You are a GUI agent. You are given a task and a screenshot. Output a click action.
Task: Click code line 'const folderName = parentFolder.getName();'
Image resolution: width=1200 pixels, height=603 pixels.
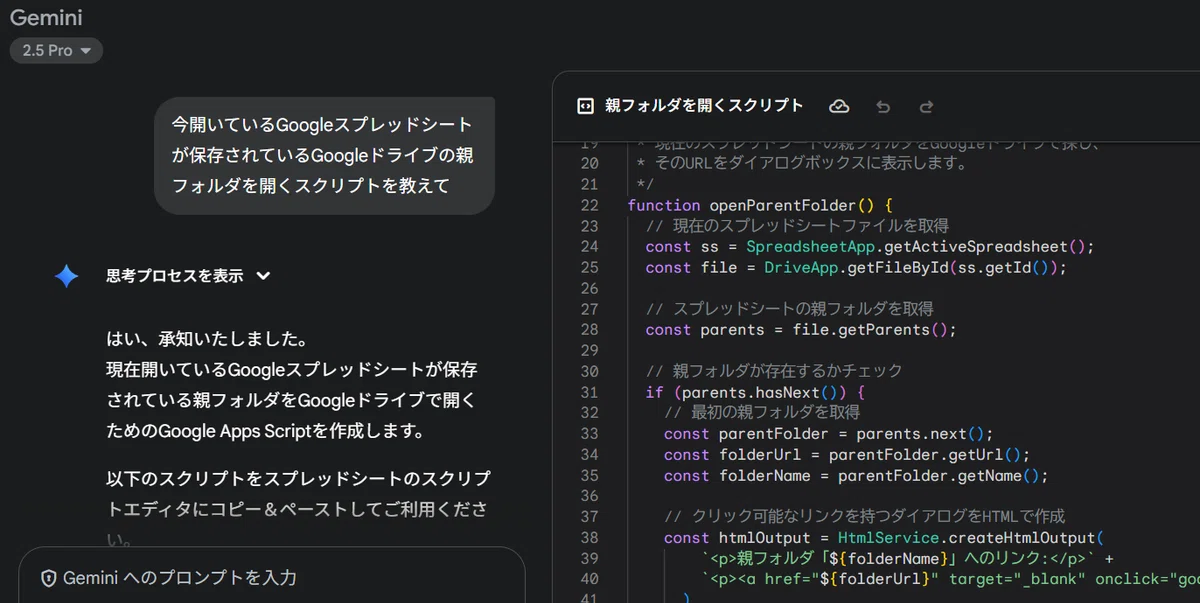[856, 476]
